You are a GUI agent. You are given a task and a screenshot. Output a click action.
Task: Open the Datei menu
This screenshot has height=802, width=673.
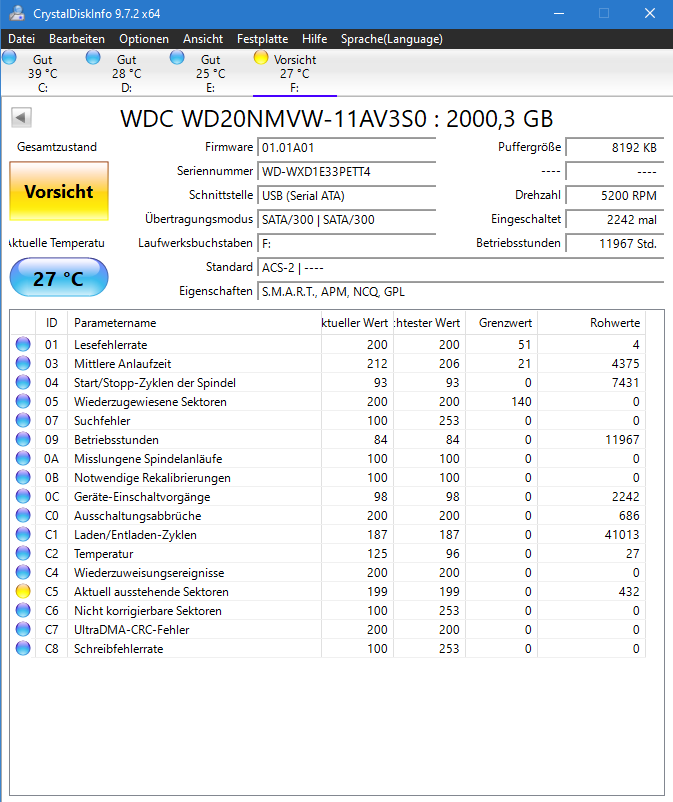click(21, 39)
